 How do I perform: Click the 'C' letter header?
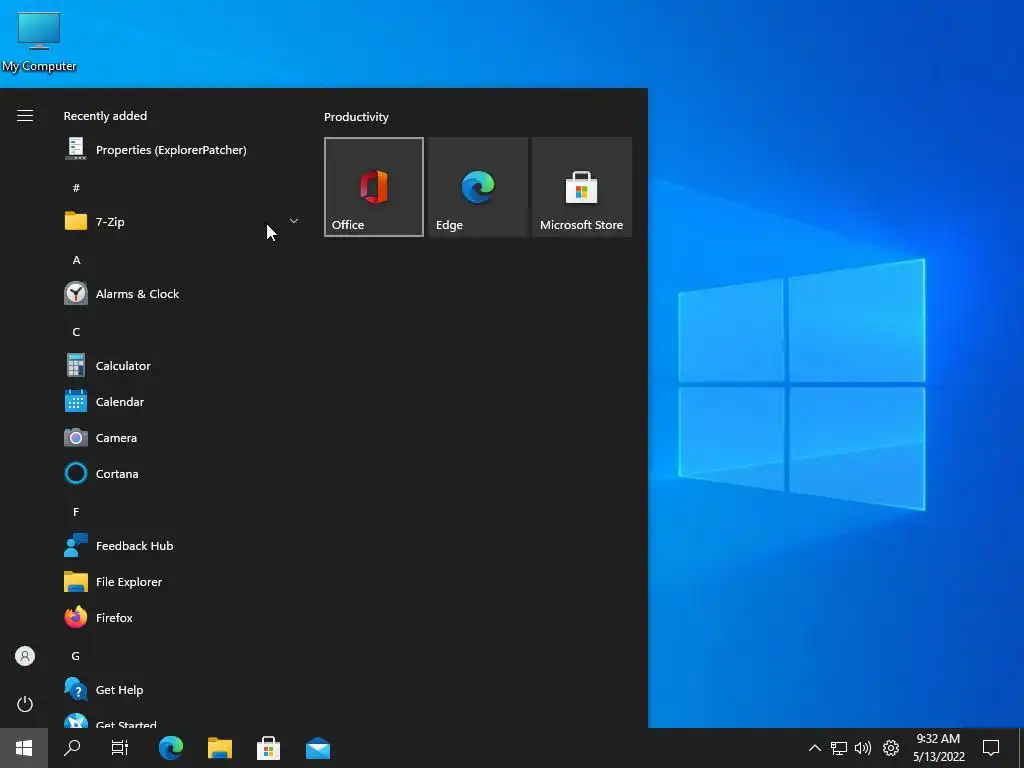(76, 332)
